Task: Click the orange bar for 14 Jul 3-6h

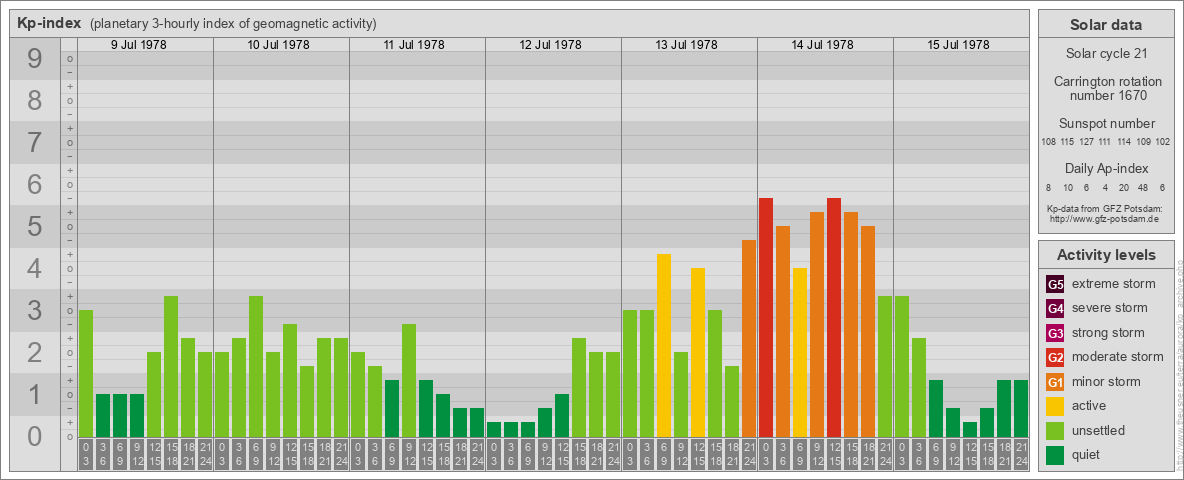Action: pyautogui.click(x=783, y=331)
